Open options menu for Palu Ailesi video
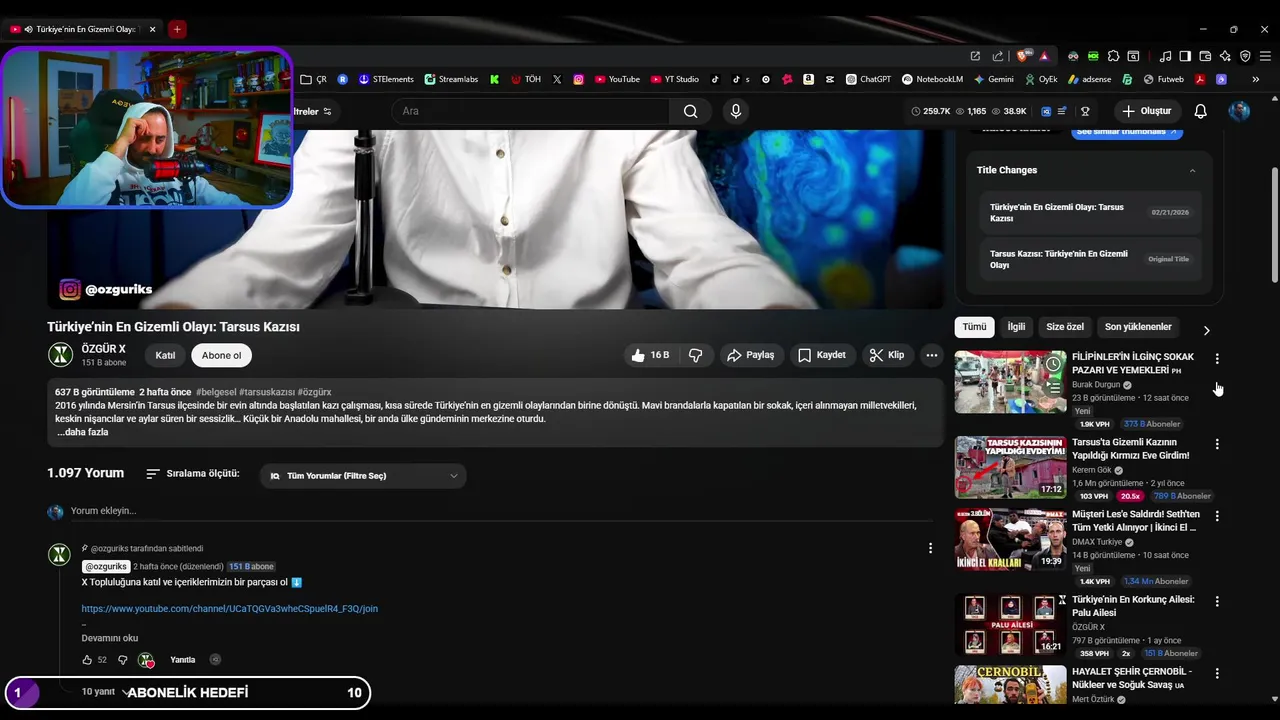1280x720 pixels. coord(1217,602)
